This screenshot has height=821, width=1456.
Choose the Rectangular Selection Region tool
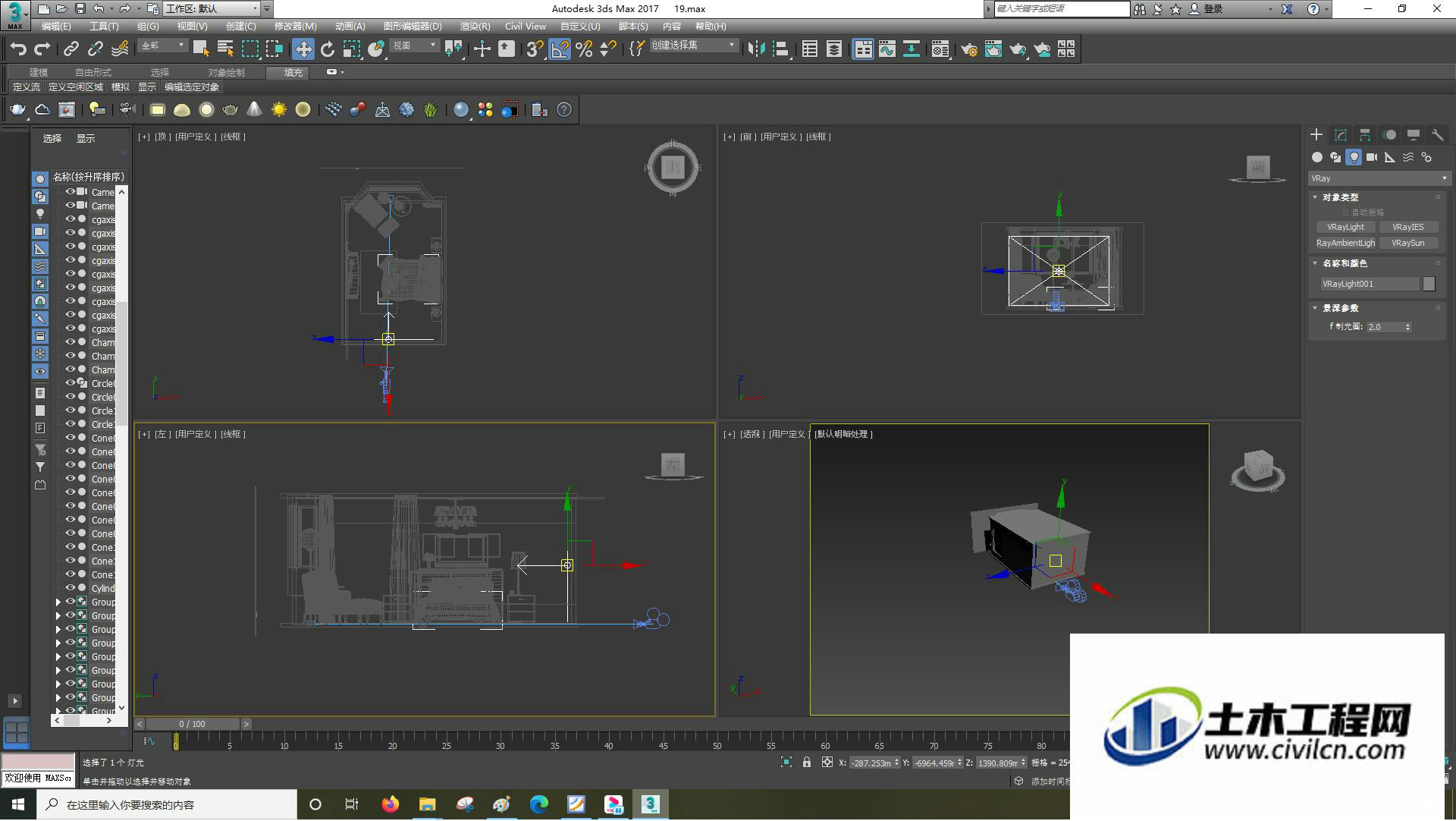249,49
